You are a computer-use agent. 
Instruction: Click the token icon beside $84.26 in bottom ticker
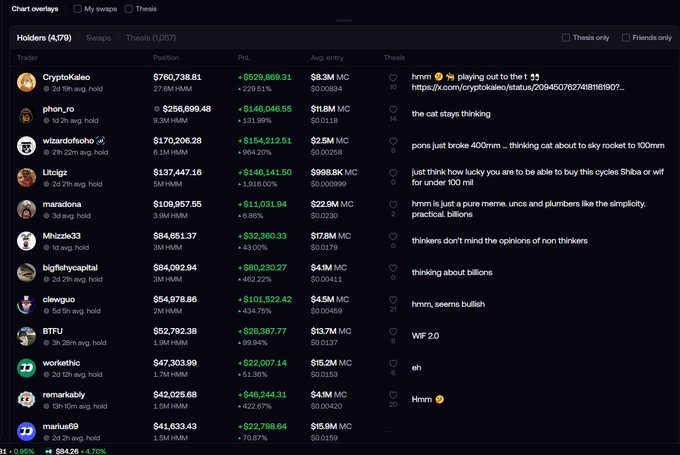click(49, 451)
